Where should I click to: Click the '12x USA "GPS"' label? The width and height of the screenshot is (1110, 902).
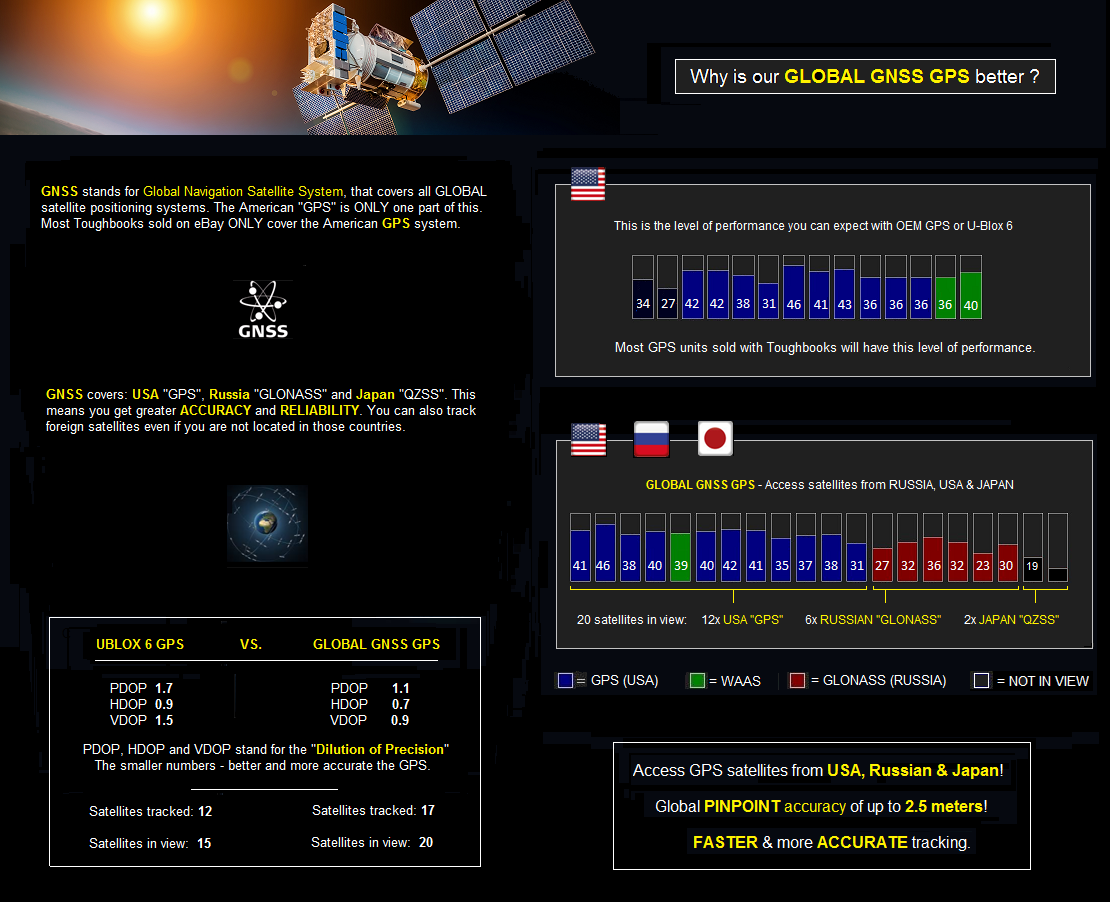click(743, 620)
